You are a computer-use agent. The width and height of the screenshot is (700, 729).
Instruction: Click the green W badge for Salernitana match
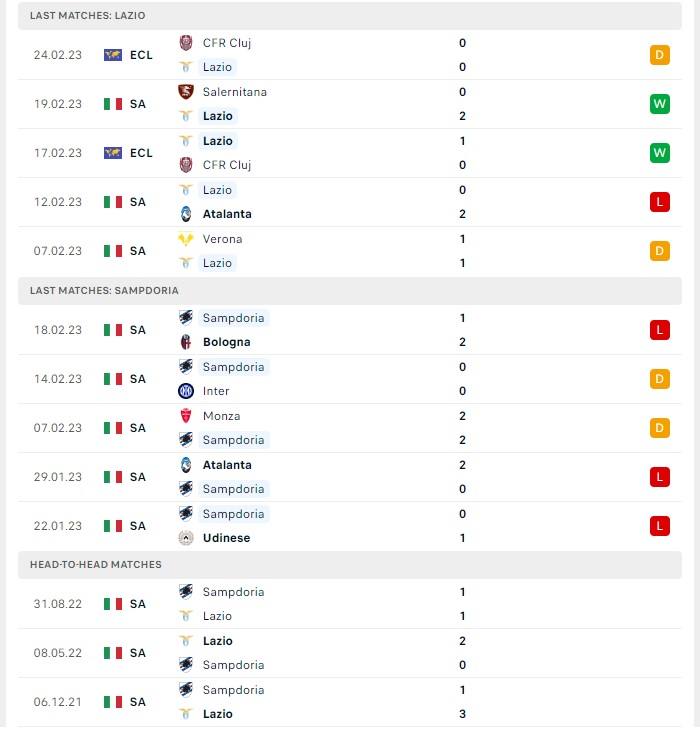pos(660,104)
